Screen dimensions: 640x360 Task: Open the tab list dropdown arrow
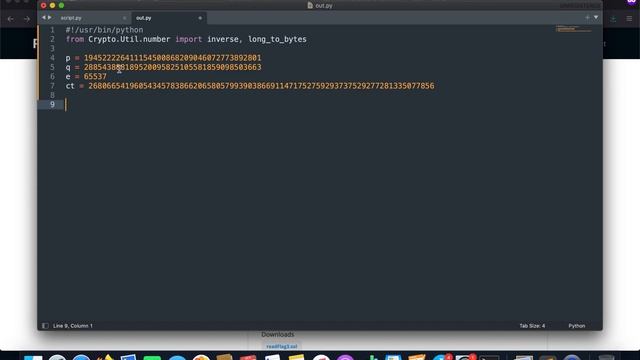point(596,18)
